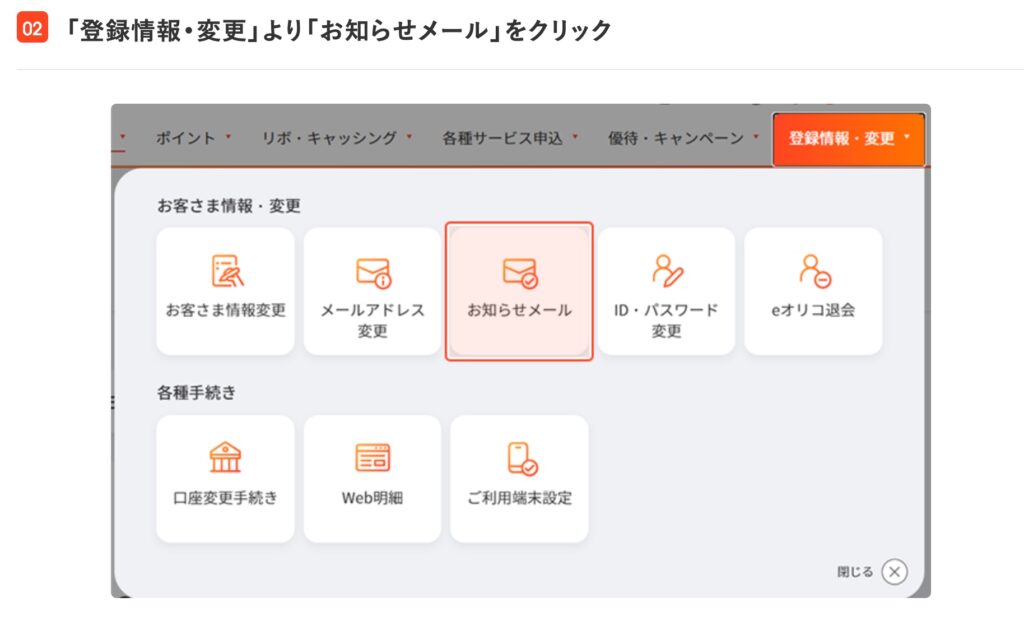1024x630 pixels.
Task: Open the メールアドレス変更 label
Action: point(372,320)
